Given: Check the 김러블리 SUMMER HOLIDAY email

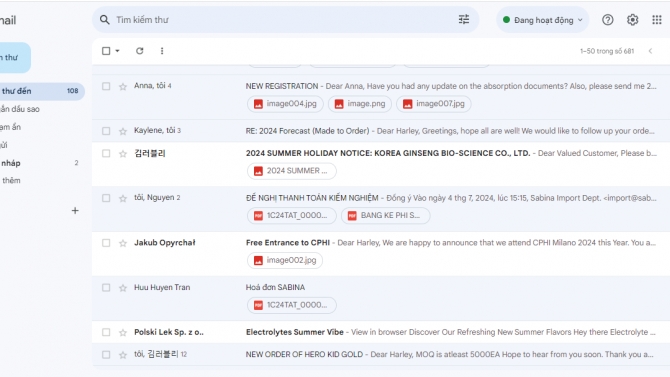Looking at the screenshot, I should point(106,153).
